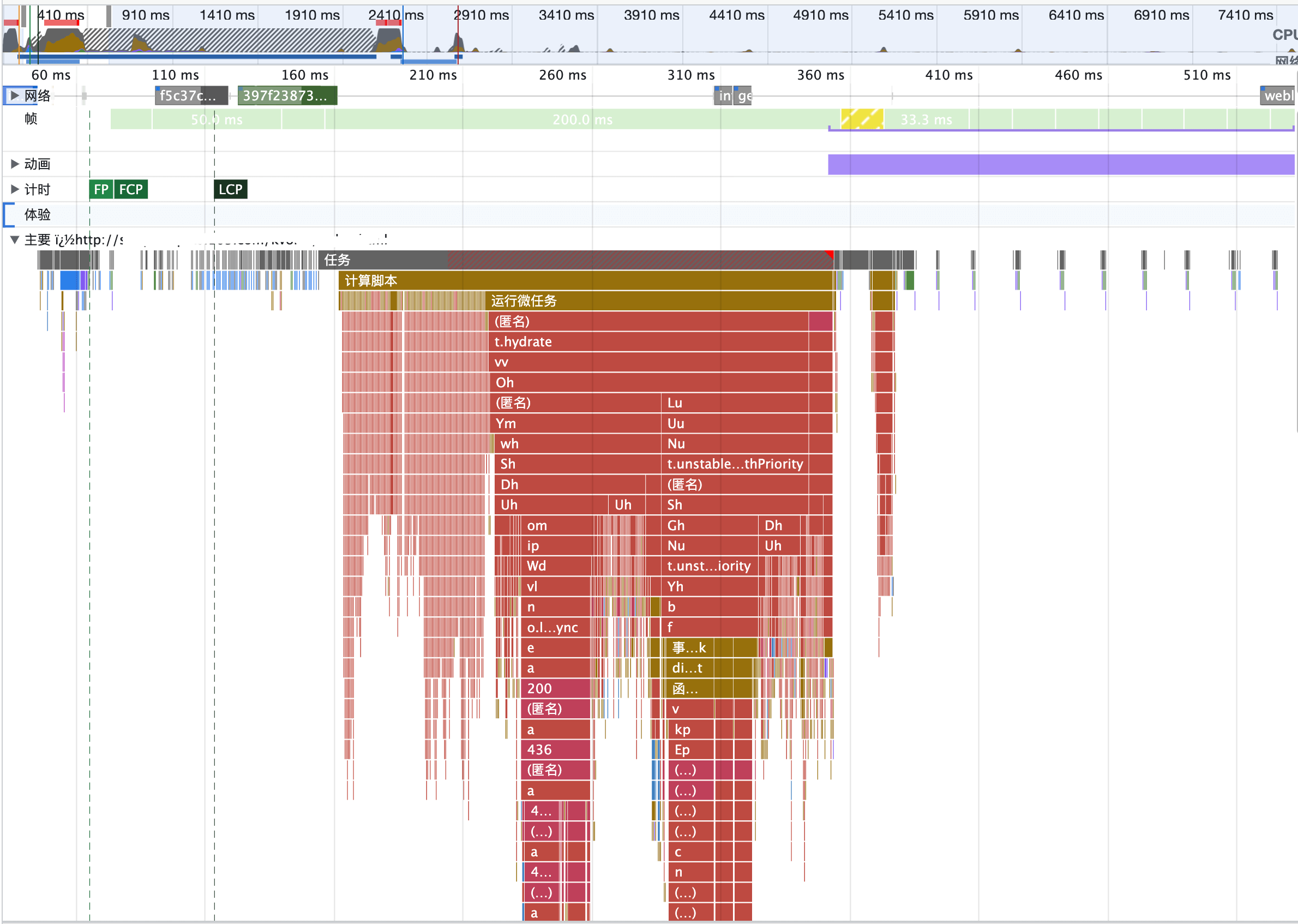Select the 200.0 ms frame

(x=583, y=119)
